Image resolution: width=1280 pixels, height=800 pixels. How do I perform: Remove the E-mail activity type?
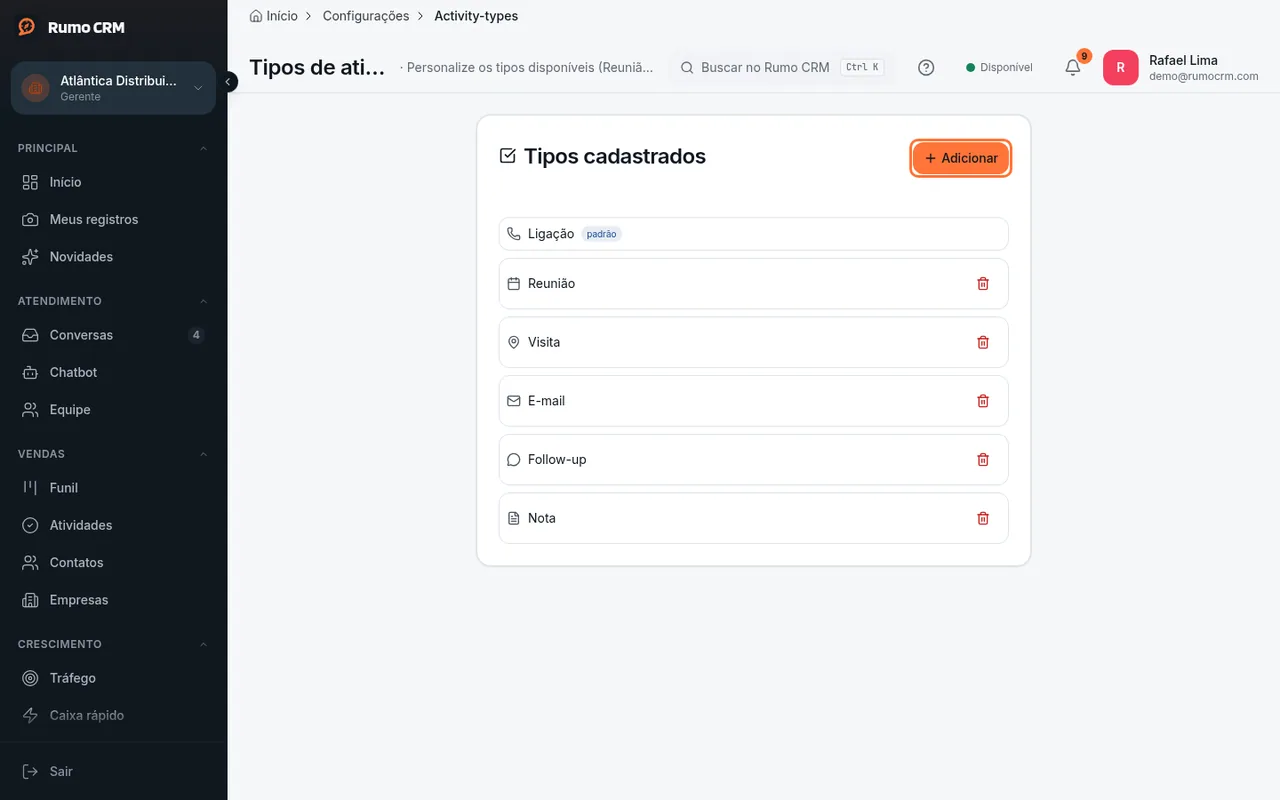[x=983, y=401]
